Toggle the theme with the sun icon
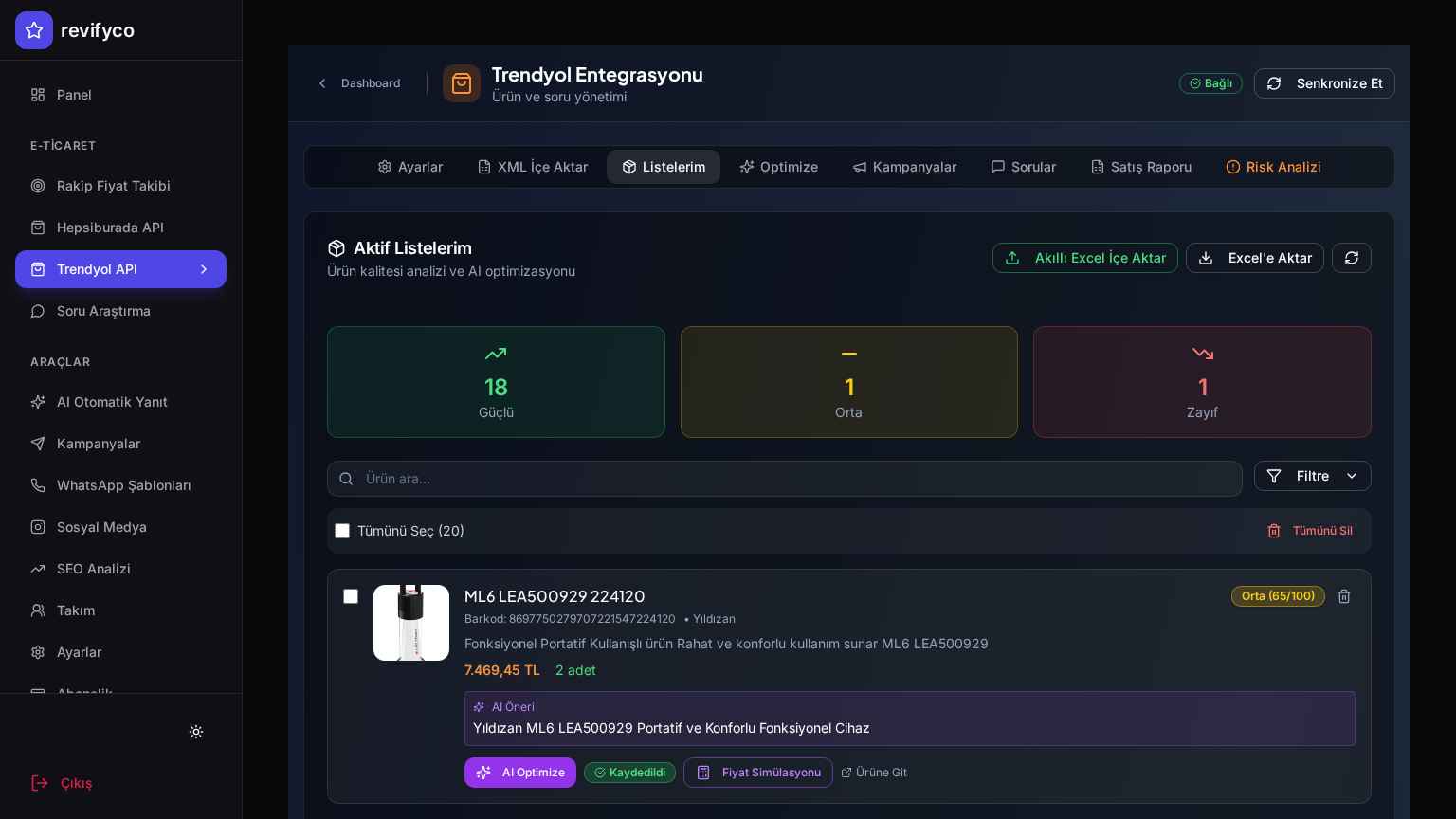Viewport: 1456px width, 819px height. [196, 732]
